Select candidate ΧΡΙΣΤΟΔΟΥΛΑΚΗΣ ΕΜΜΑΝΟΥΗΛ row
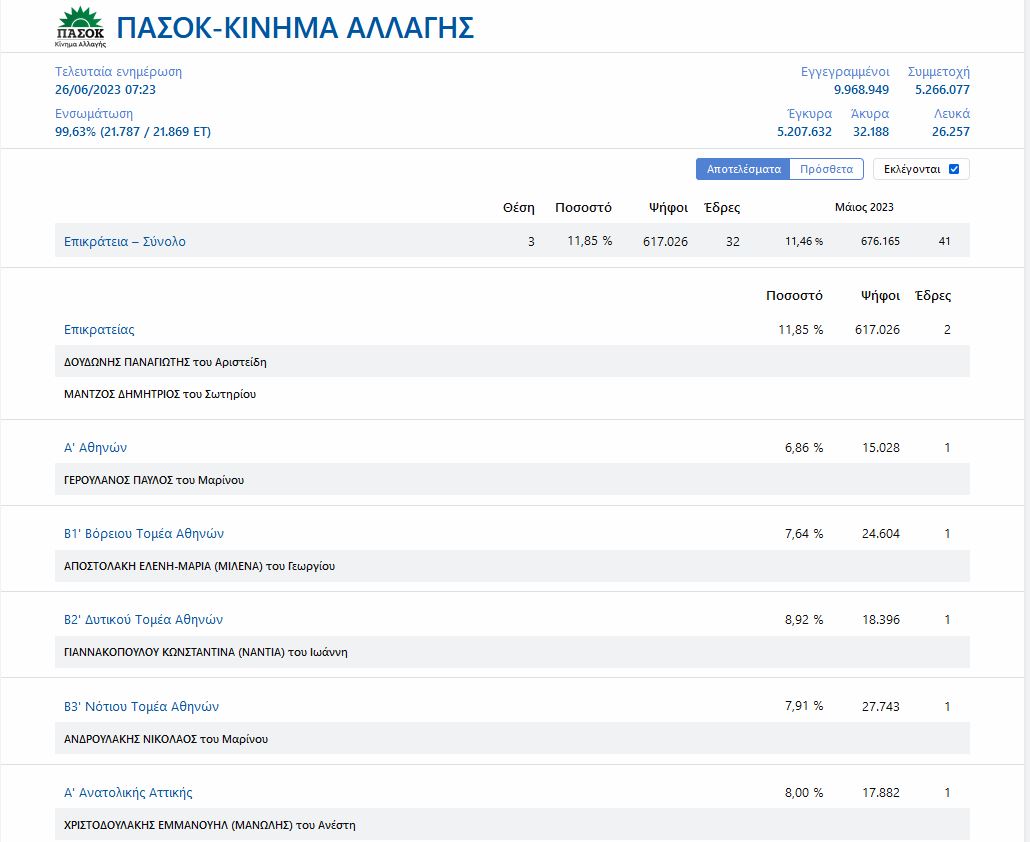The image size is (1030, 842). click(x=209, y=825)
